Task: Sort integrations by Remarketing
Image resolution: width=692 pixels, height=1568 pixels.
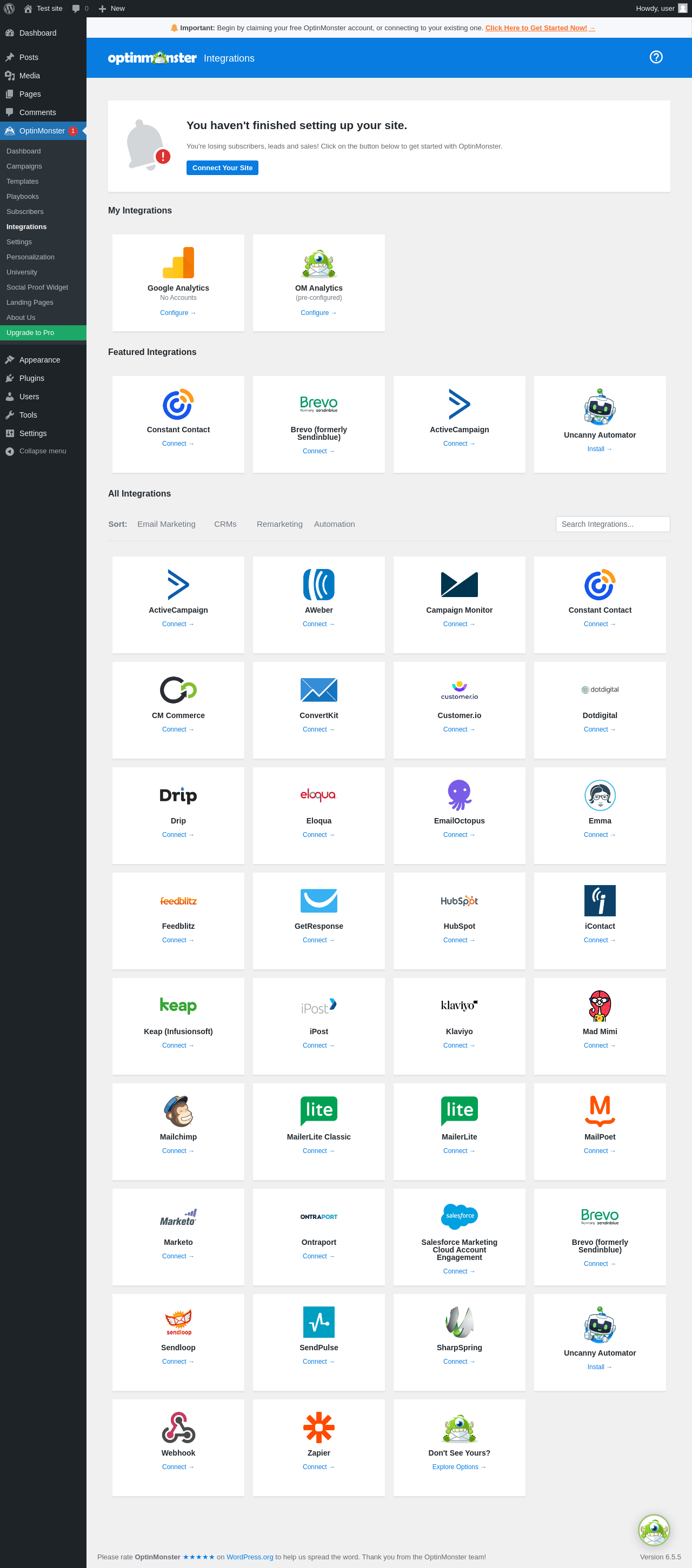Action: click(x=280, y=524)
